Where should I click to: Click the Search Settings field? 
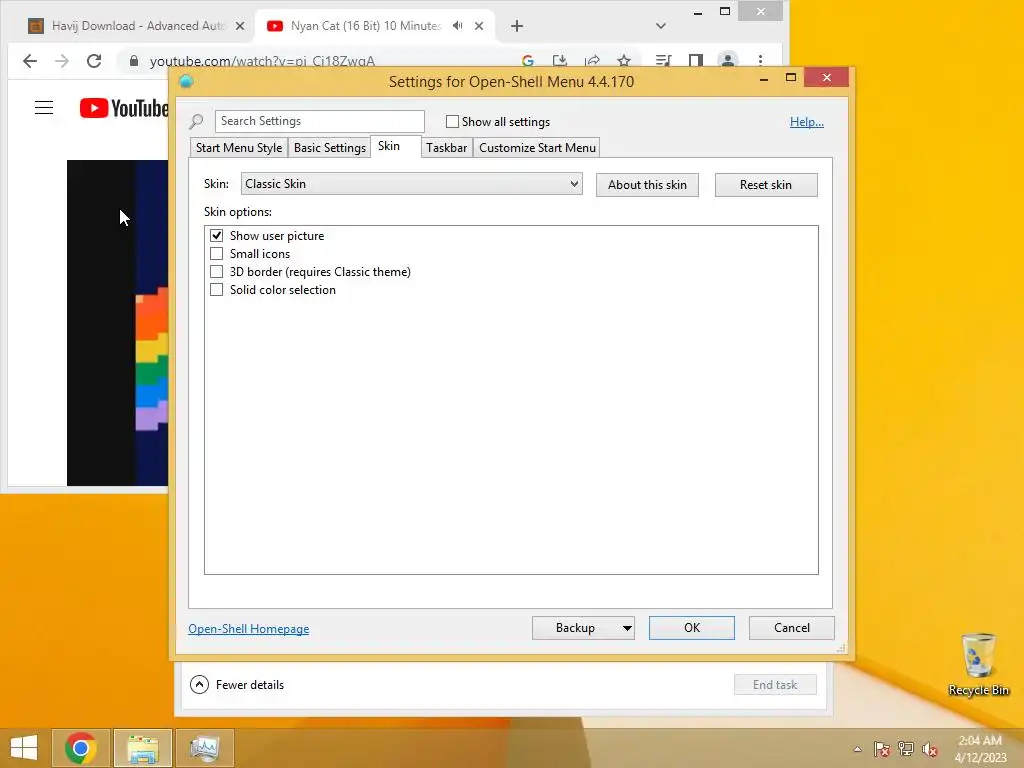[x=319, y=121]
